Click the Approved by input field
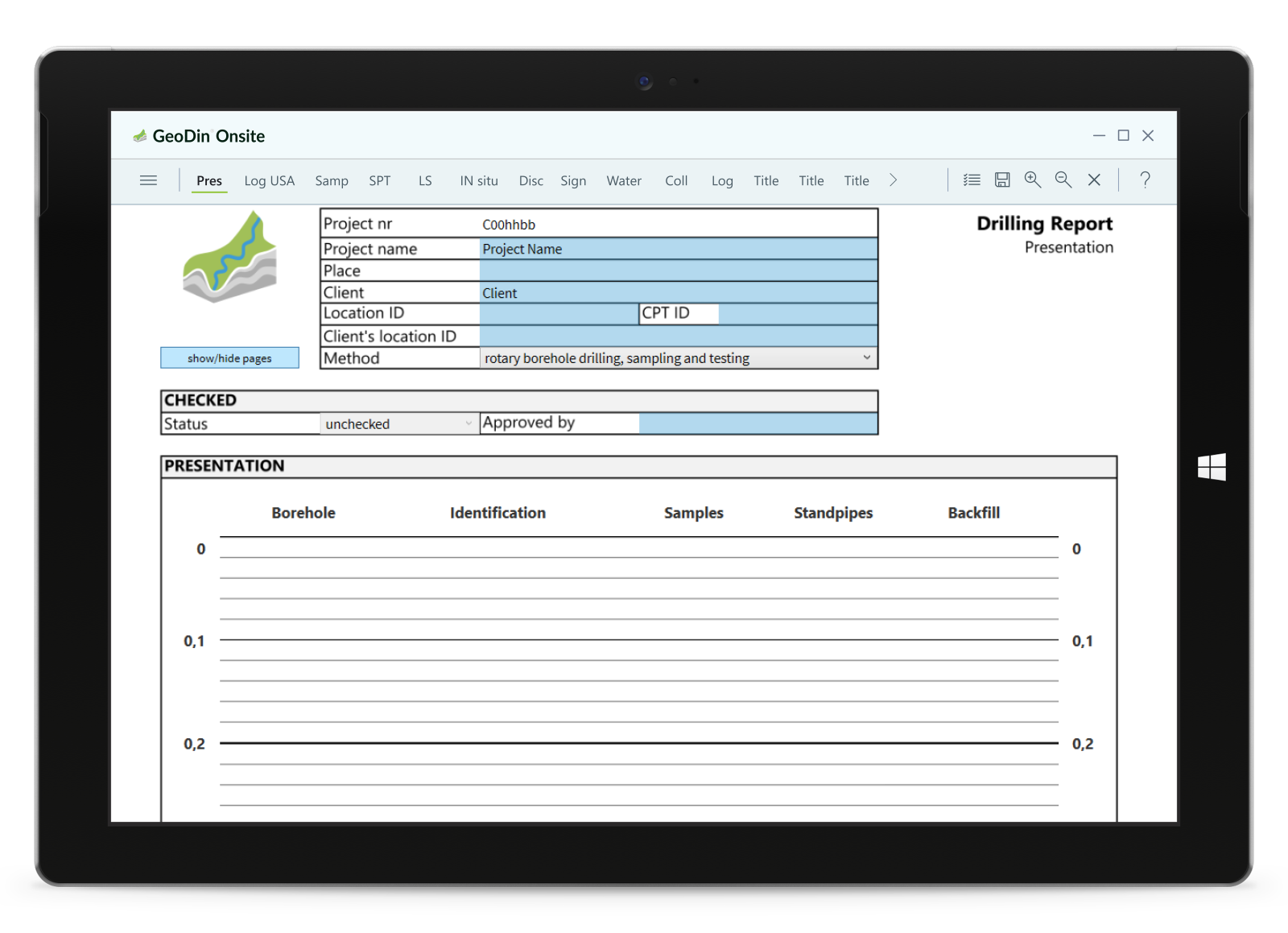 tap(758, 423)
